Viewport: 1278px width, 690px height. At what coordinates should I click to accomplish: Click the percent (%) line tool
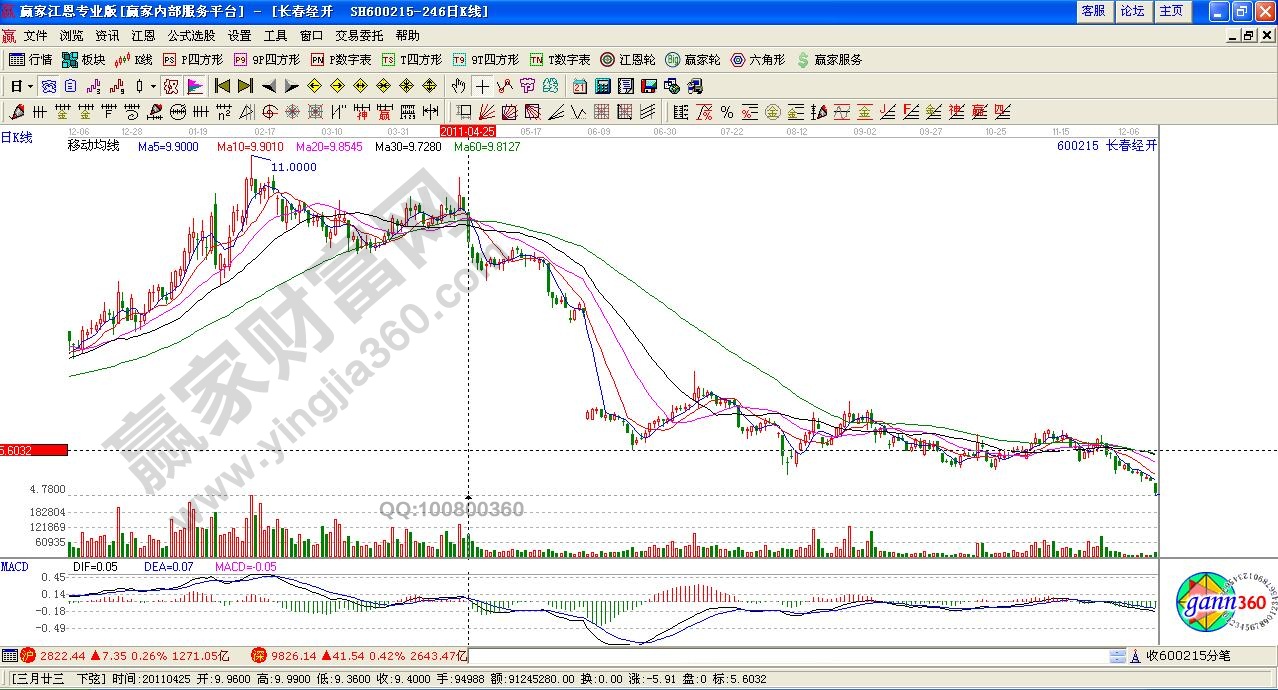[x=726, y=112]
